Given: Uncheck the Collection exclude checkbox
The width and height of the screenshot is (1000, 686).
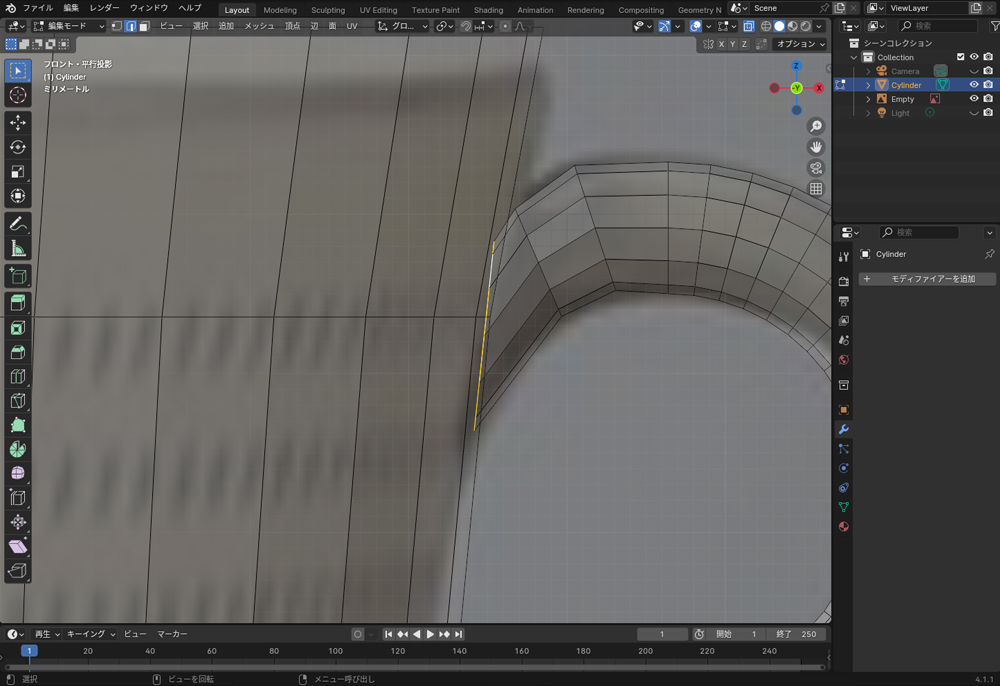Looking at the screenshot, I should (x=961, y=57).
